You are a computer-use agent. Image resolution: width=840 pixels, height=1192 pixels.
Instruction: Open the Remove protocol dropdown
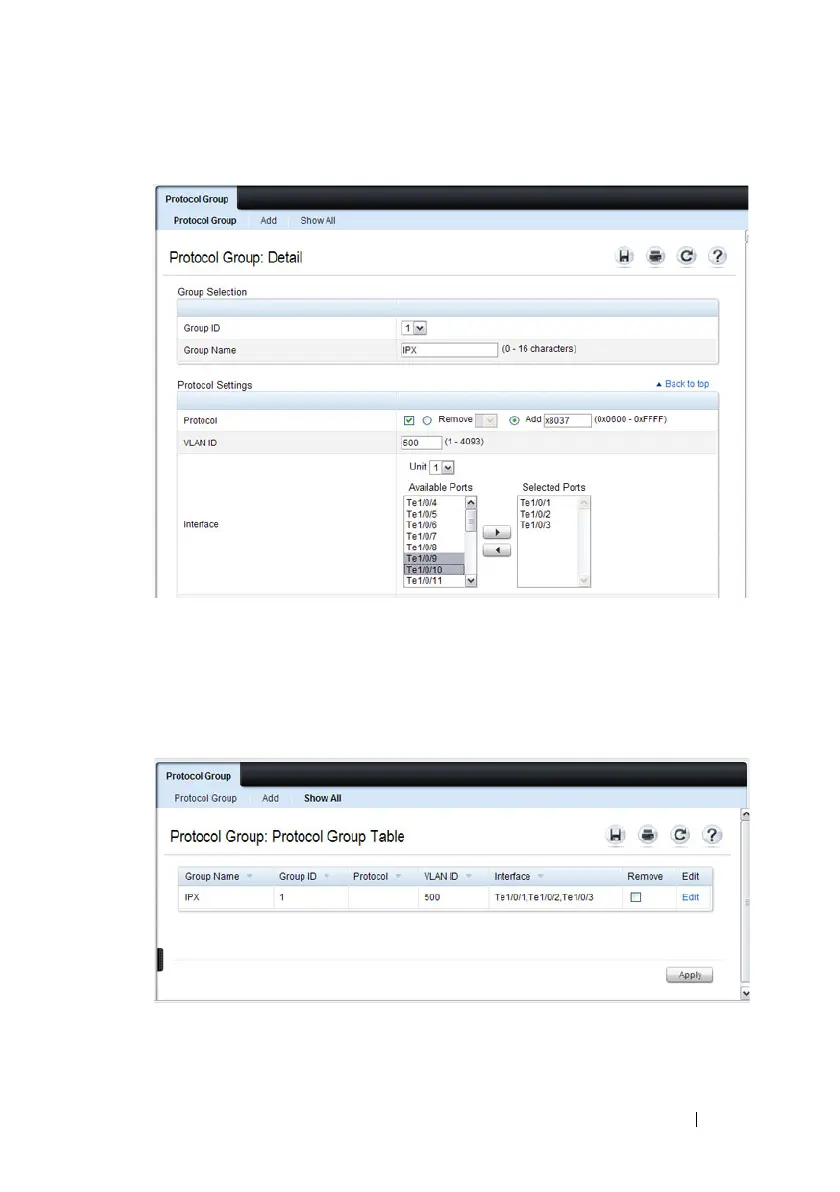(487, 420)
